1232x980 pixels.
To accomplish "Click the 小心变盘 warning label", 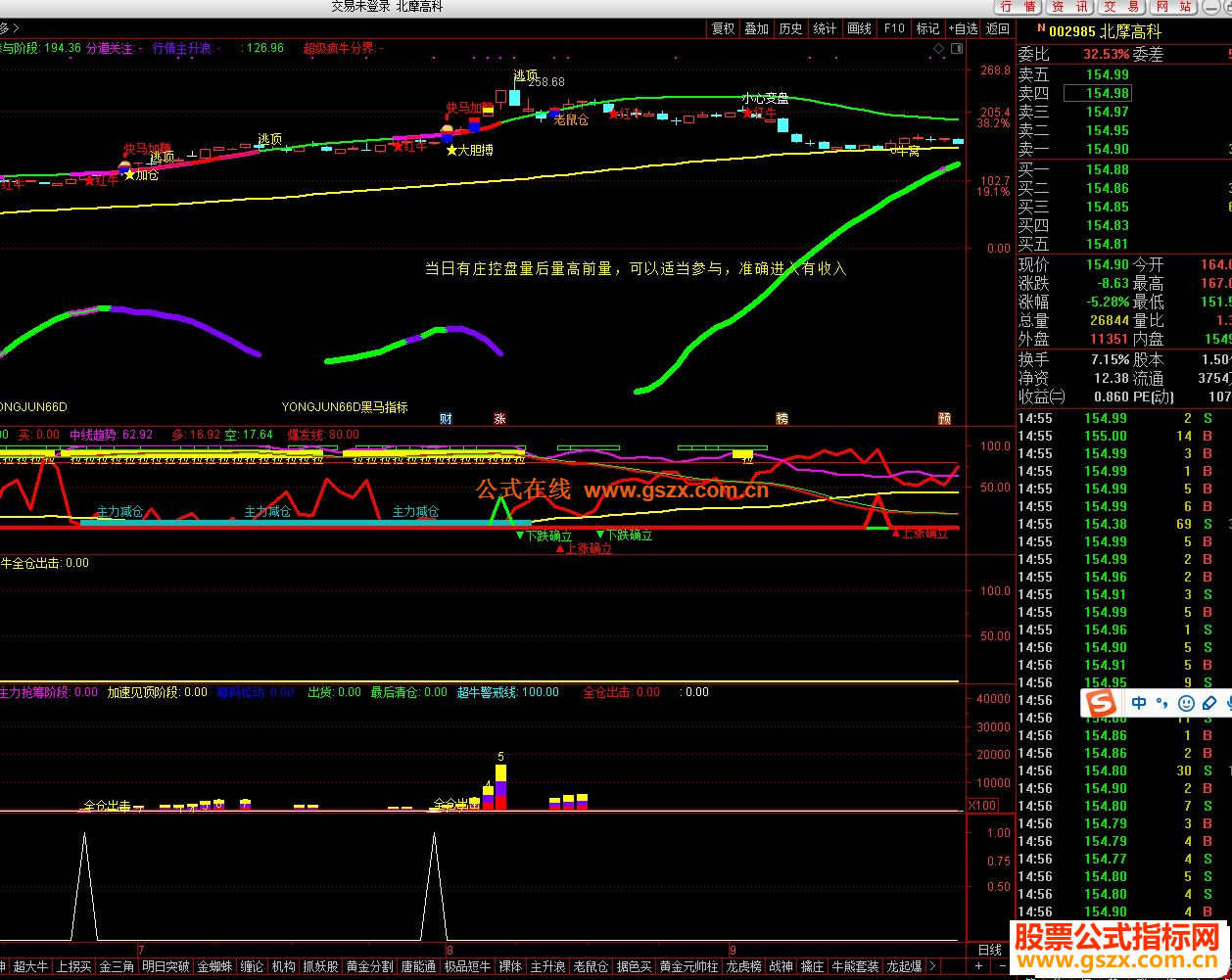I will (x=765, y=98).
